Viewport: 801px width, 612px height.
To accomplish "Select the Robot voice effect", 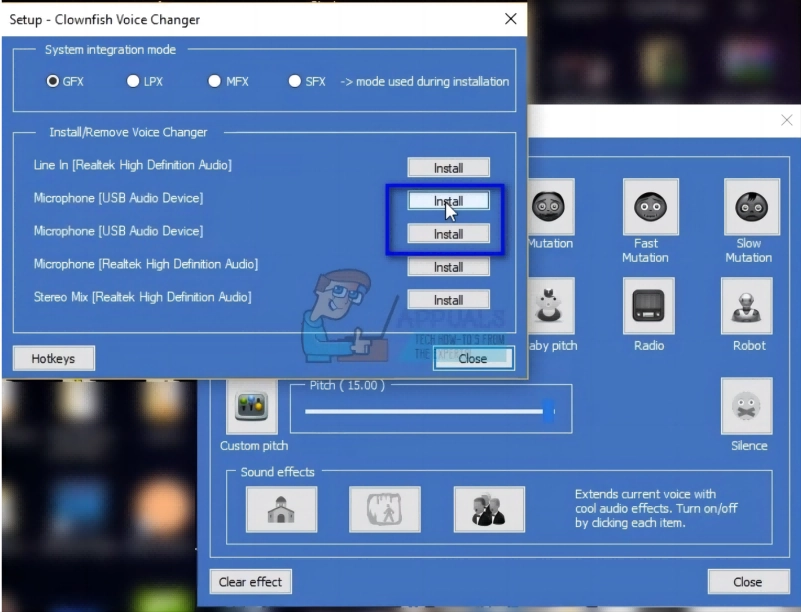I will pyautogui.click(x=746, y=305).
